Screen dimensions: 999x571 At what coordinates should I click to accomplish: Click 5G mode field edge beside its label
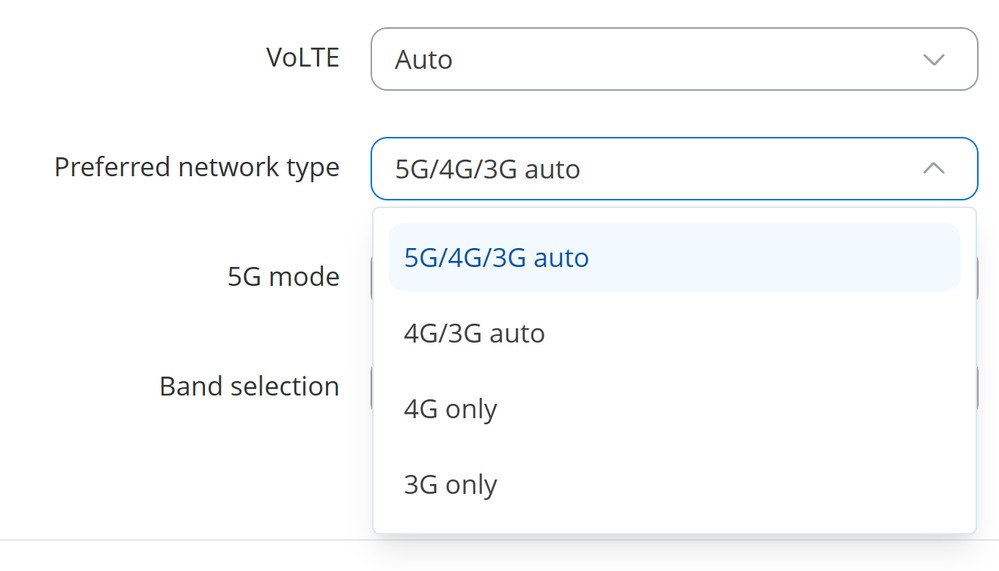click(371, 278)
